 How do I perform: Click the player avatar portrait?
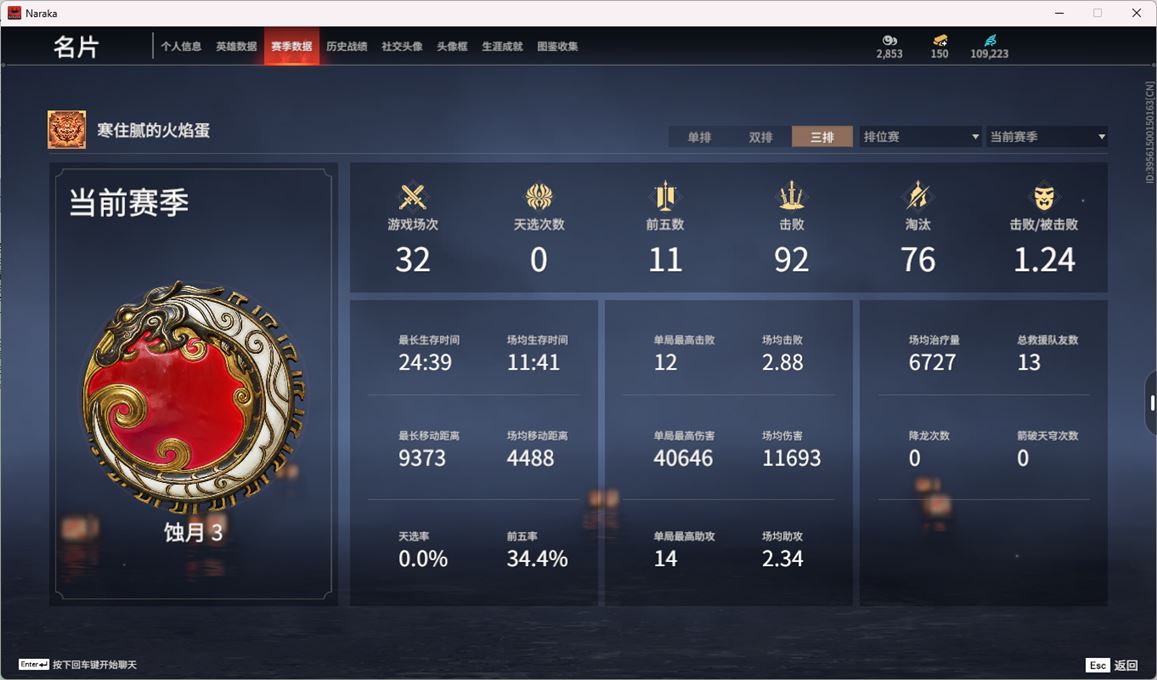coord(67,130)
